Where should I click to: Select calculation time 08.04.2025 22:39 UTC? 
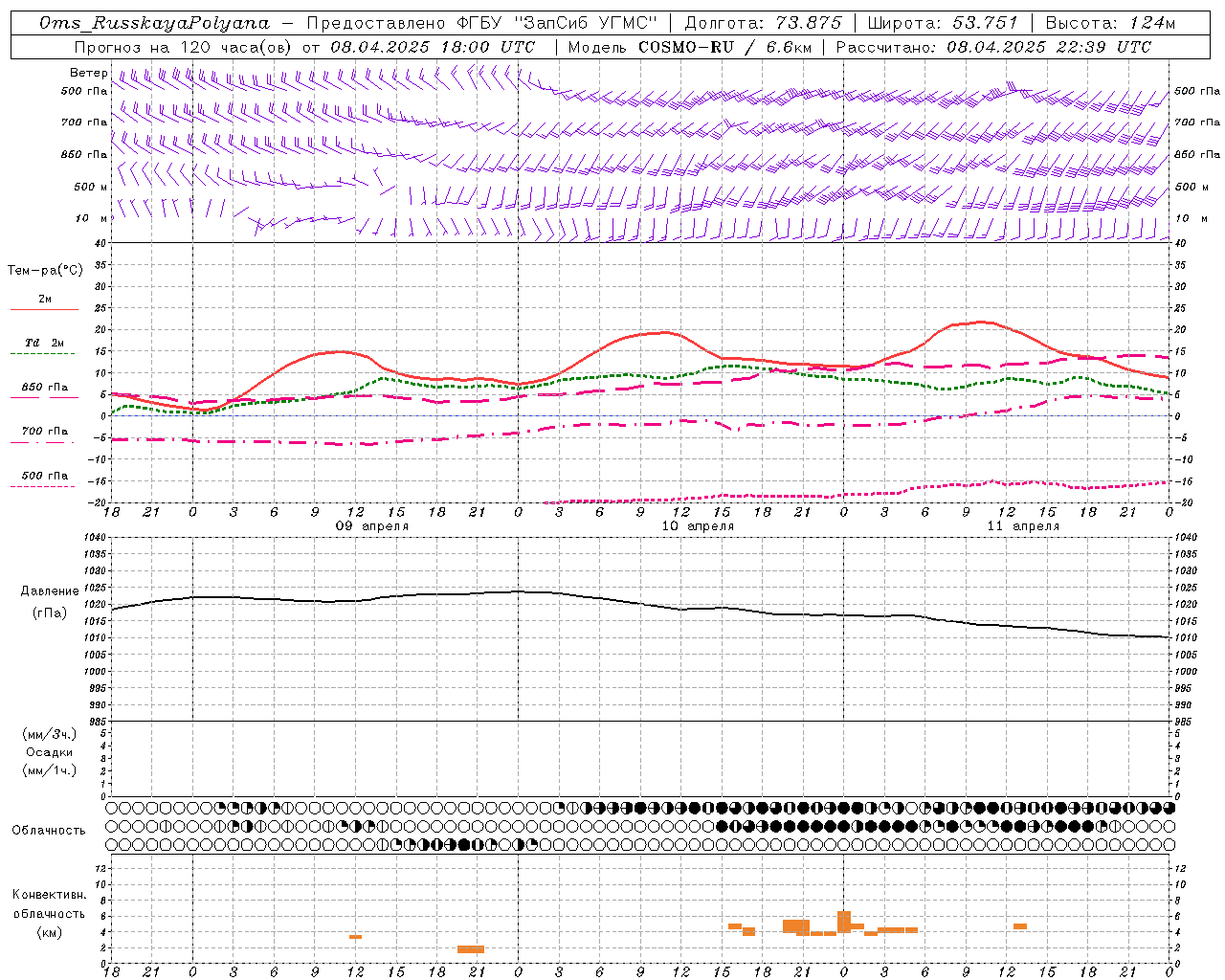coord(1049,47)
